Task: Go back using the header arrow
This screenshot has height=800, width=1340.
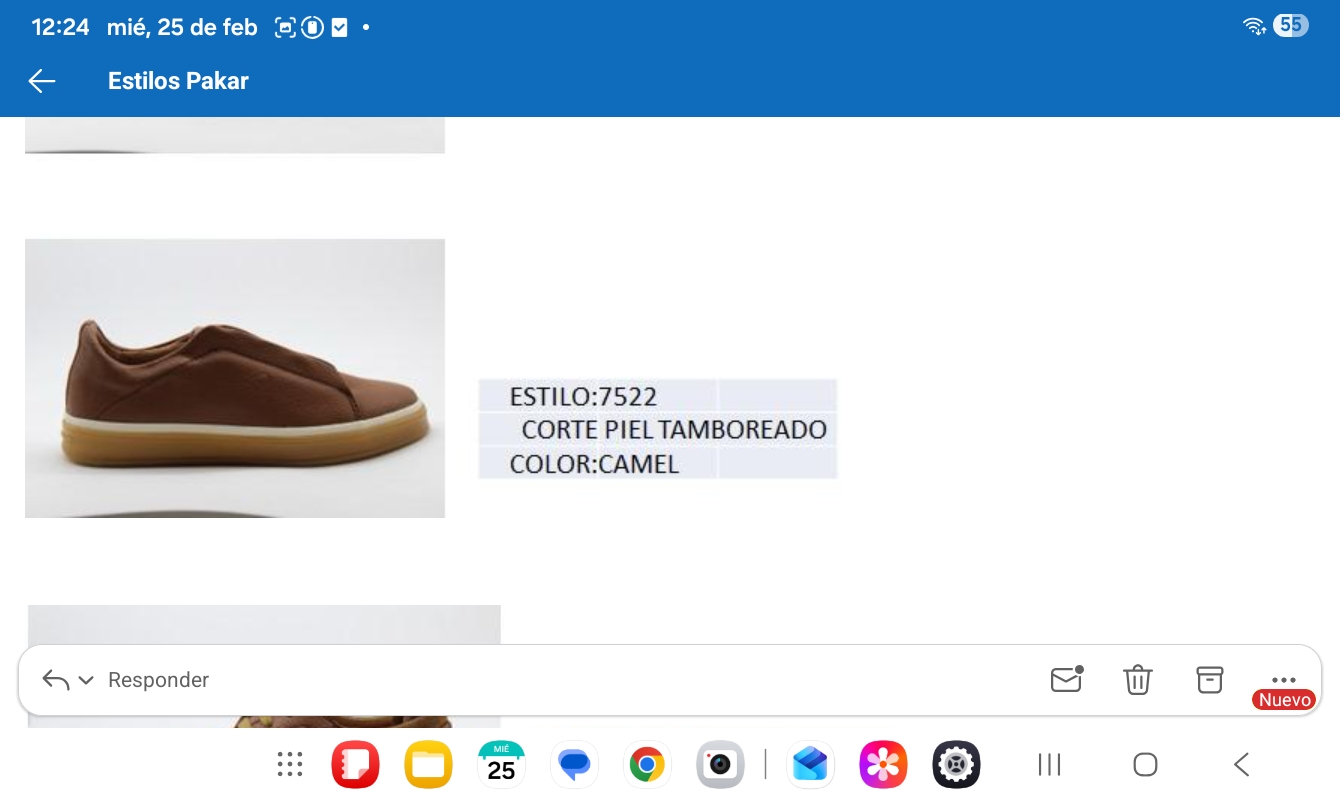Action: (42, 81)
